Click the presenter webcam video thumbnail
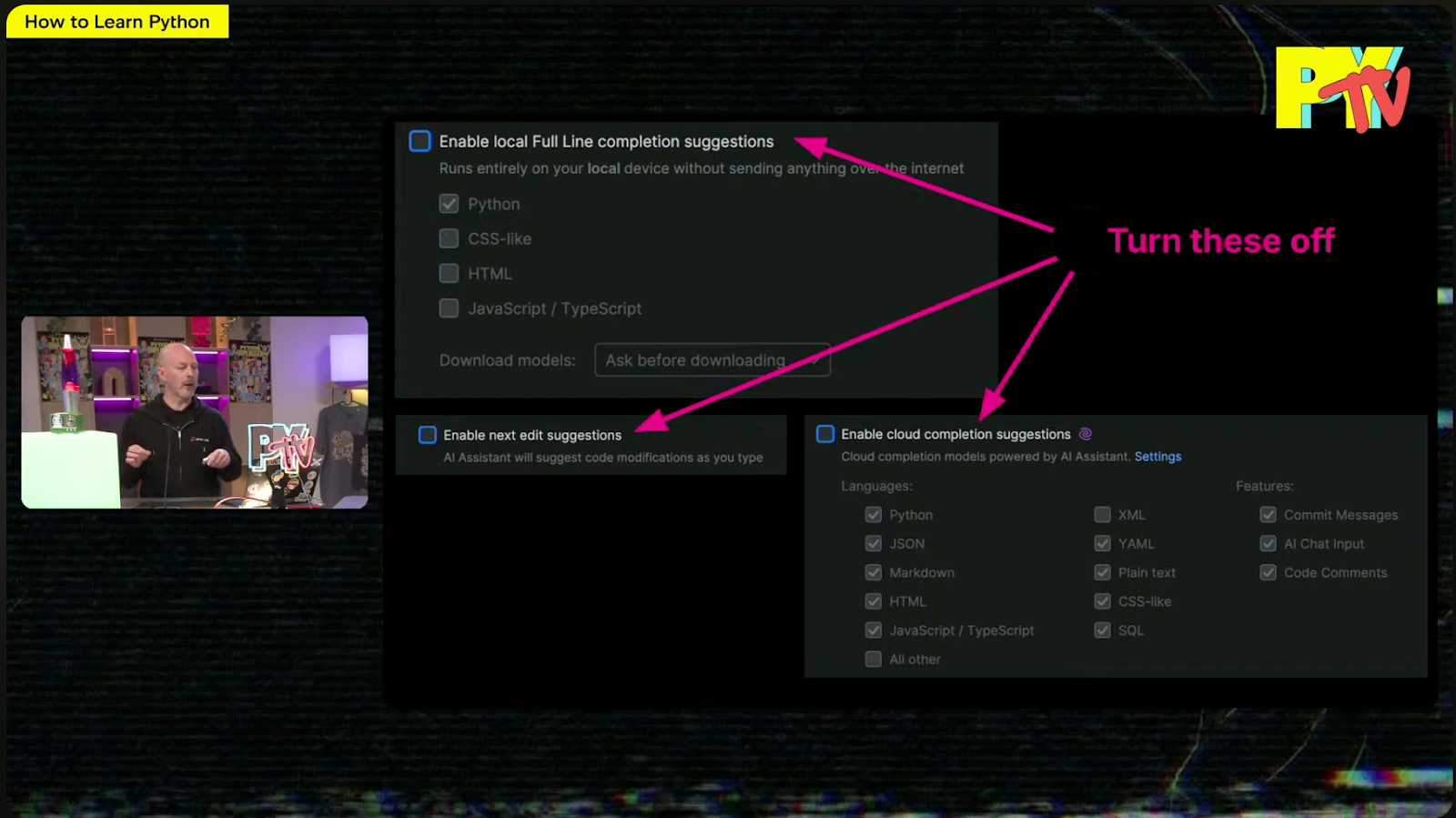This screenshot has width=1456, height=818. tap(195, 412)
